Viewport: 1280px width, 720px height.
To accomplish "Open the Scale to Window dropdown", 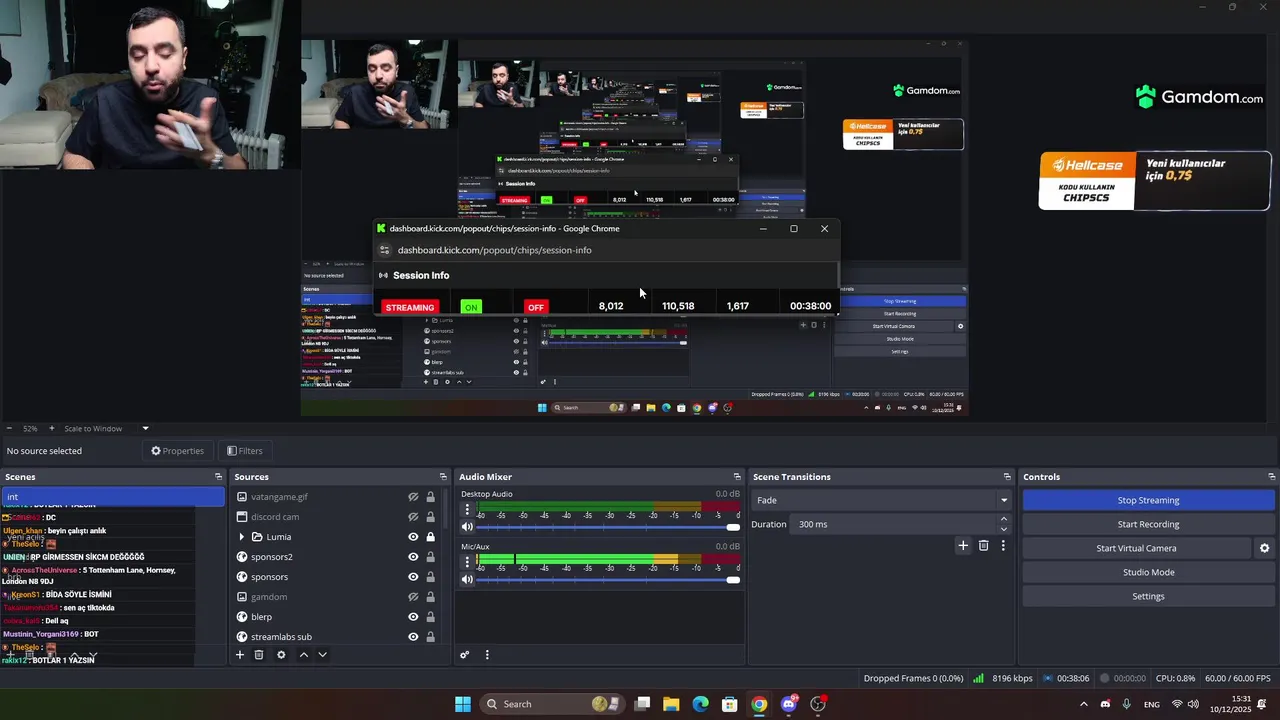I will click(106, 428).
